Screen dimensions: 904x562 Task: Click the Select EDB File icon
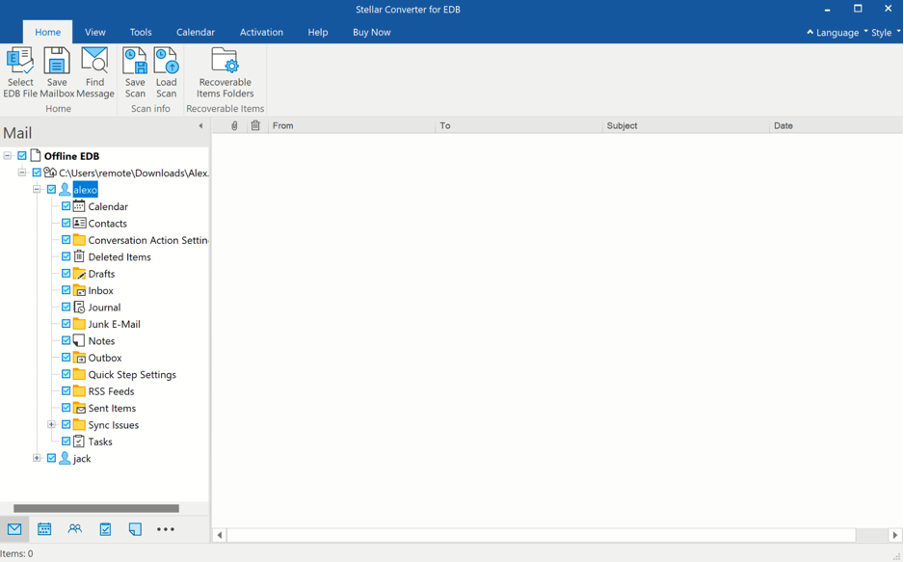(x=20, y=61)
